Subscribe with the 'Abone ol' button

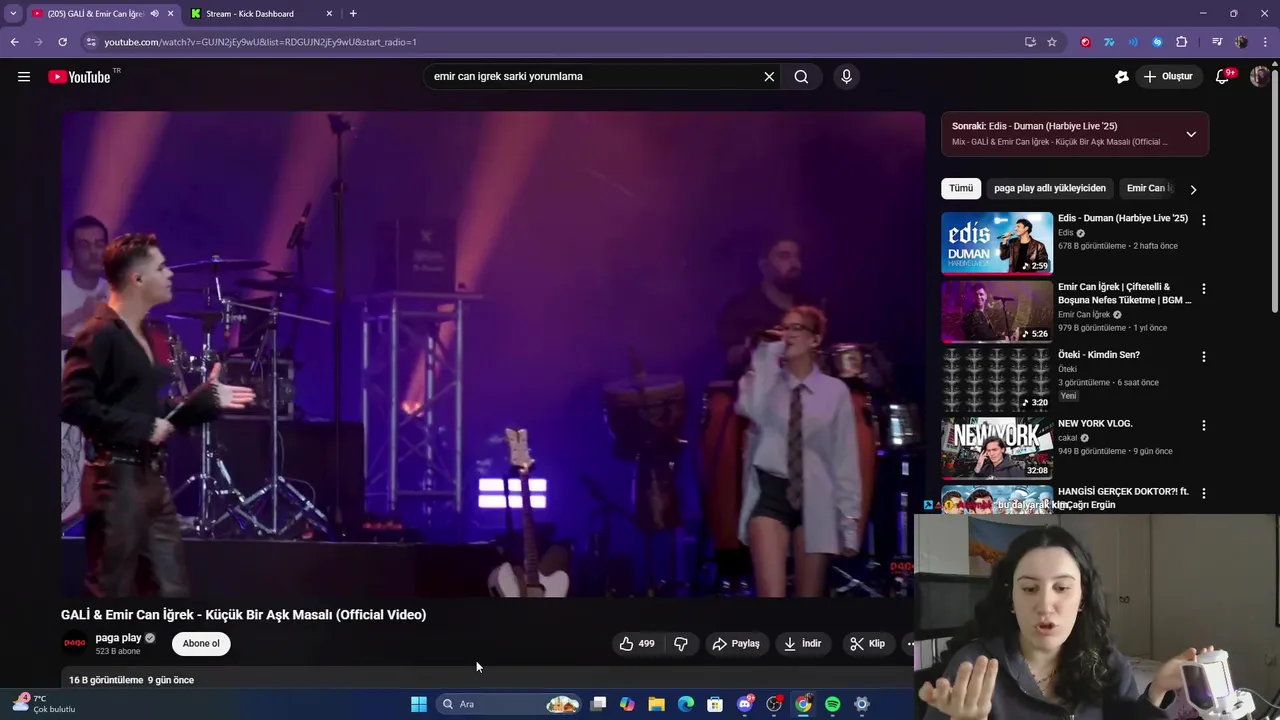click(x=201, y=643)
